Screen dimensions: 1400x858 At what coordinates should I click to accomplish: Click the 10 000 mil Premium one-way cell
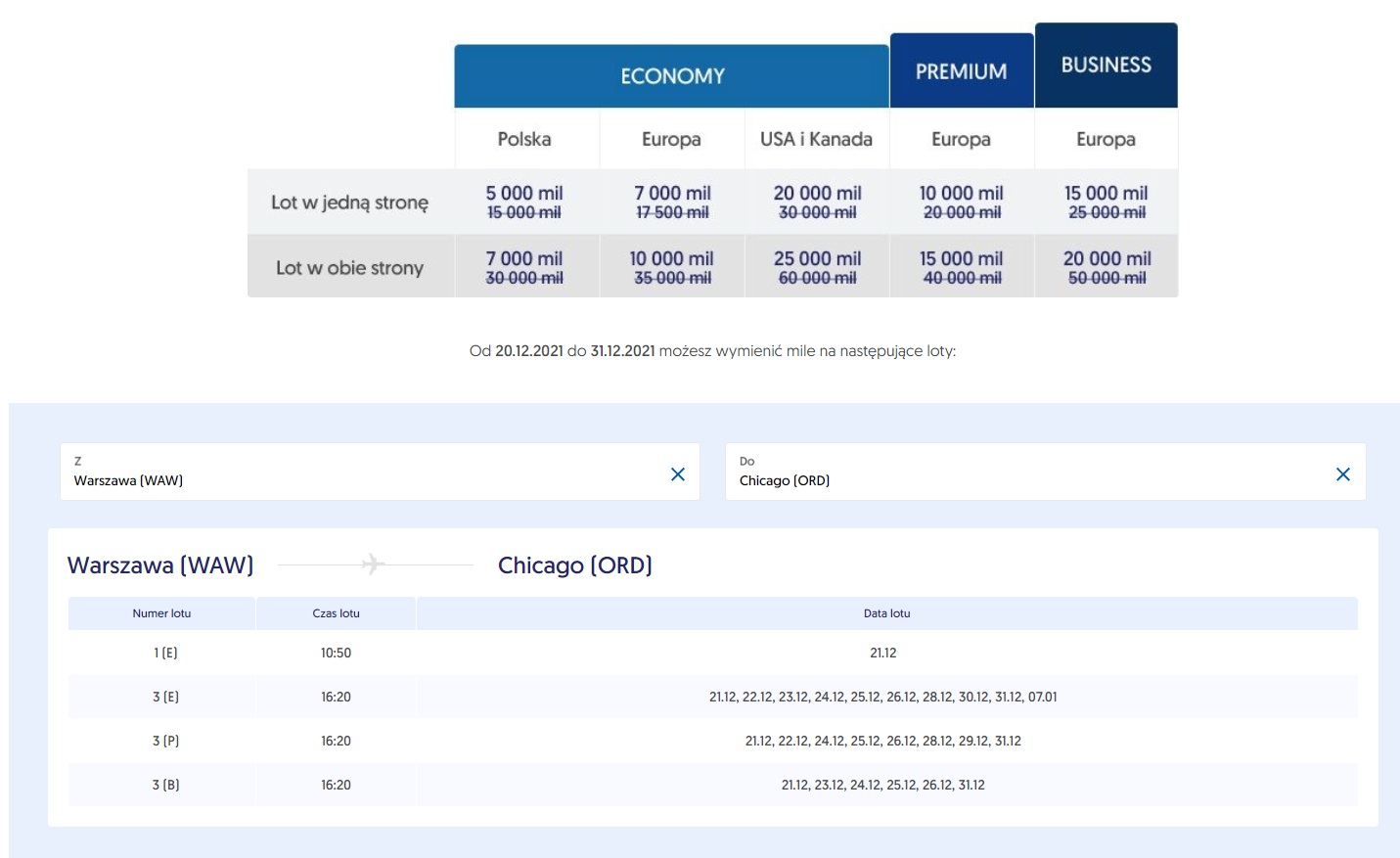click(x=962, y=202)
